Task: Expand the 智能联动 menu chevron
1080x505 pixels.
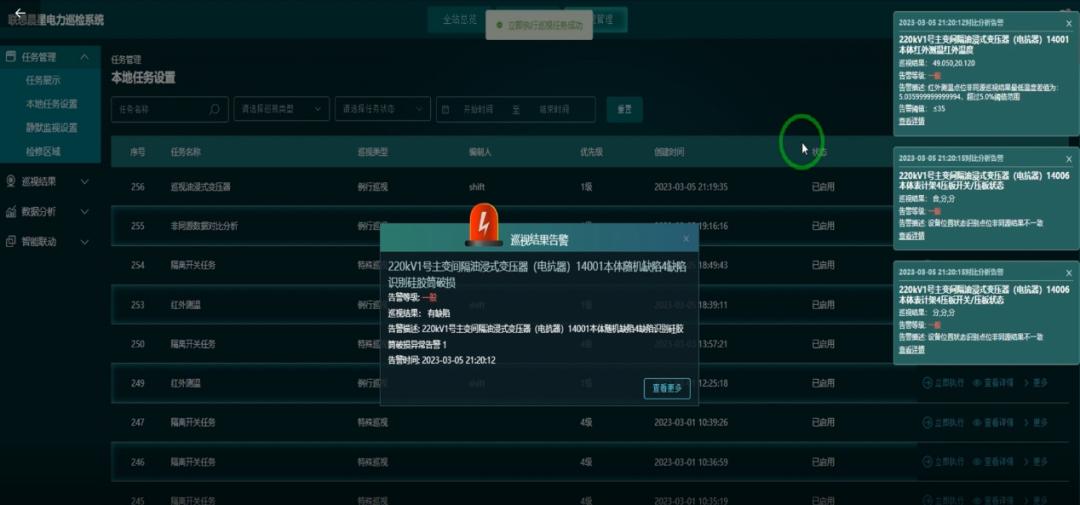Action: pyautogui.click(x=84, y=242)
